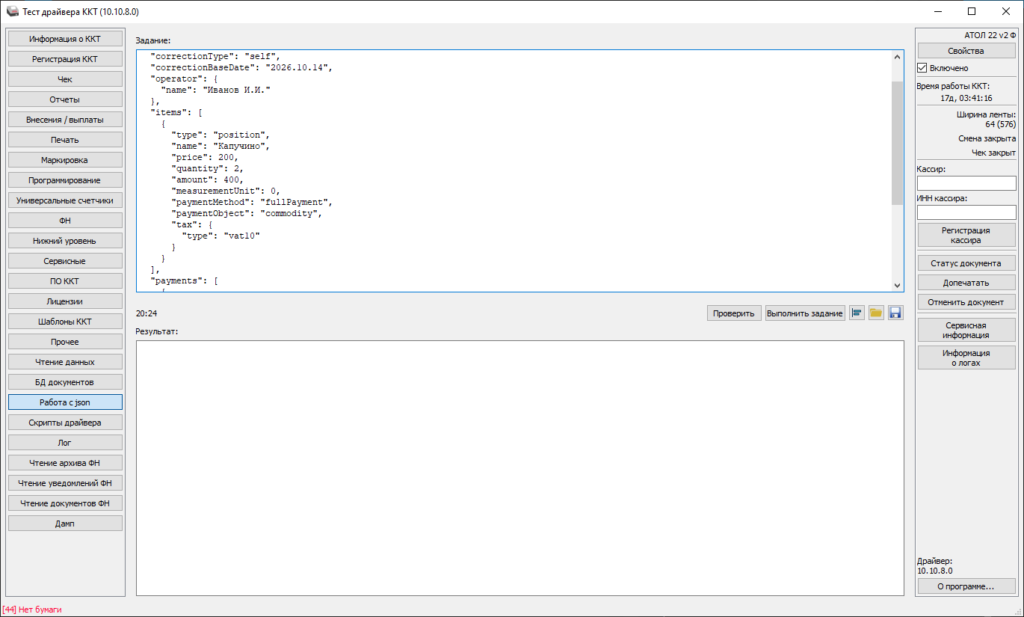This screenshot has width=1024, height=617.
Task: Select 'Внесения / выплаты' section
Action: [65, 120]
